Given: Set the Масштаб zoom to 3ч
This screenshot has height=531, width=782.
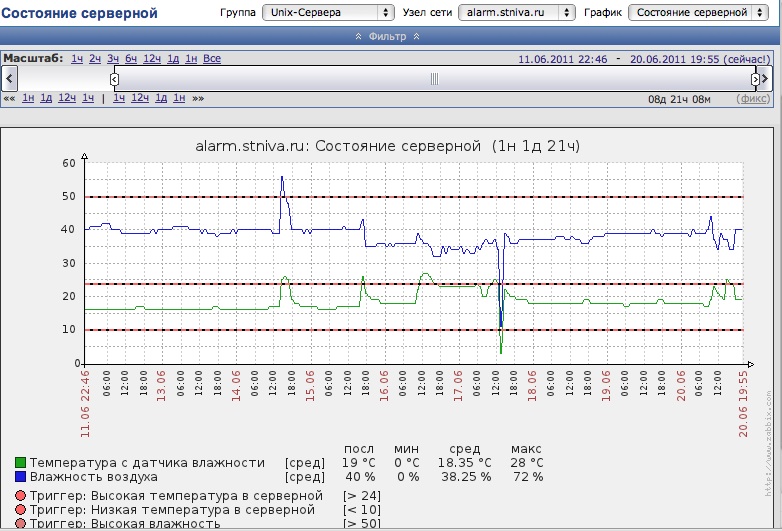Looking at the screenshot, I should [x=113, y=59].
